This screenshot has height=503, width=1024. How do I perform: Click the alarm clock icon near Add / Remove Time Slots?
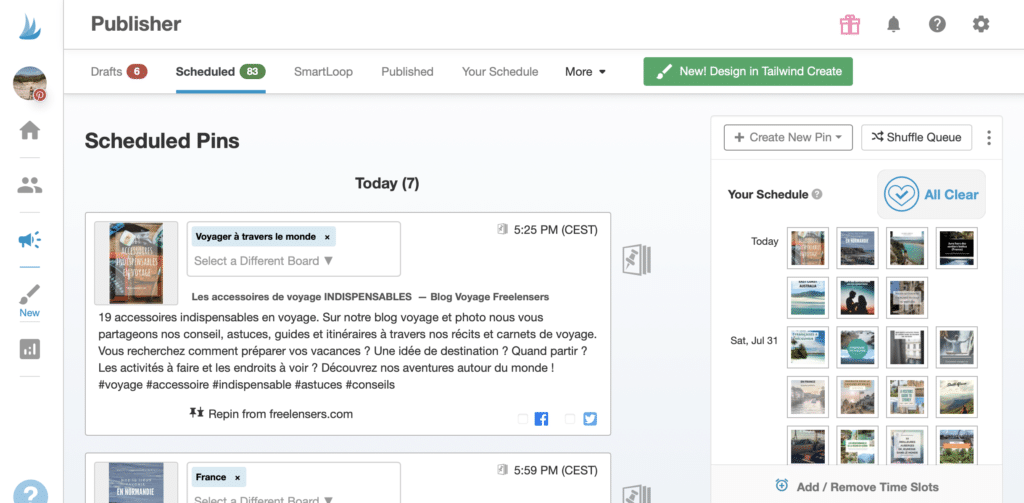782,485
